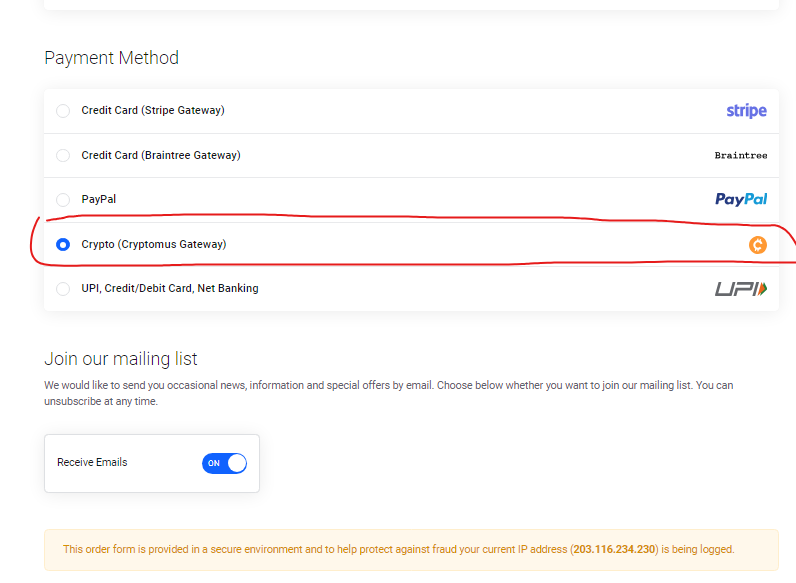The width and height of the screenshot is (796, 583).
Task: Click the selected Crypto radio button
Action: (x=63, y=244)
